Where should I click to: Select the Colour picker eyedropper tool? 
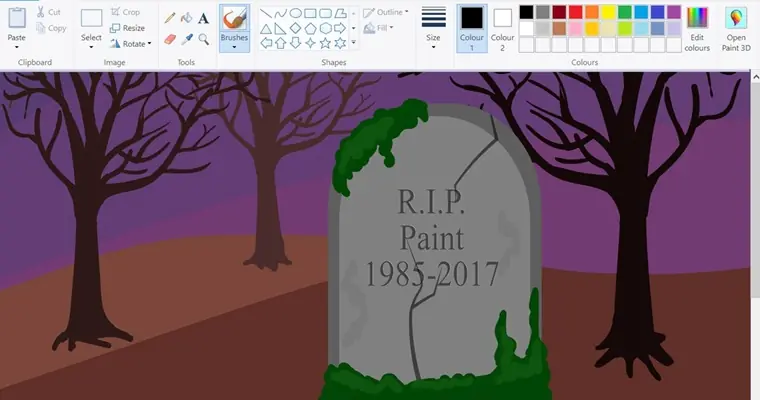click(x=187, y=39)
